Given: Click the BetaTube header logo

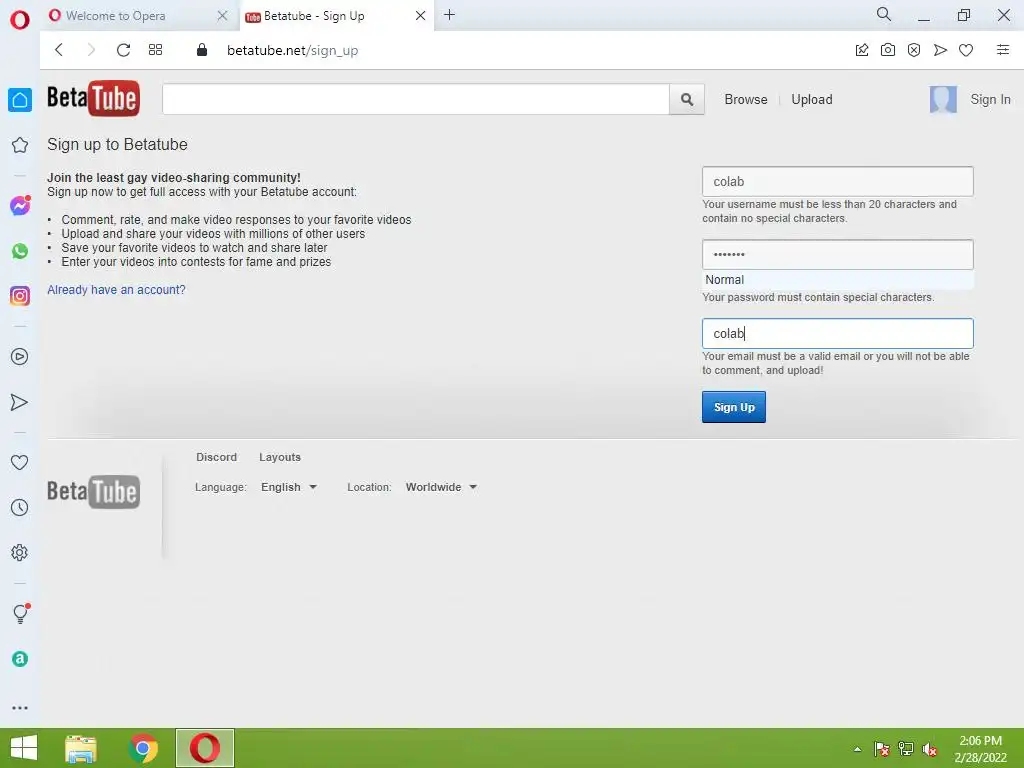Looking at the screenshot, I should (x=93, y=98).
